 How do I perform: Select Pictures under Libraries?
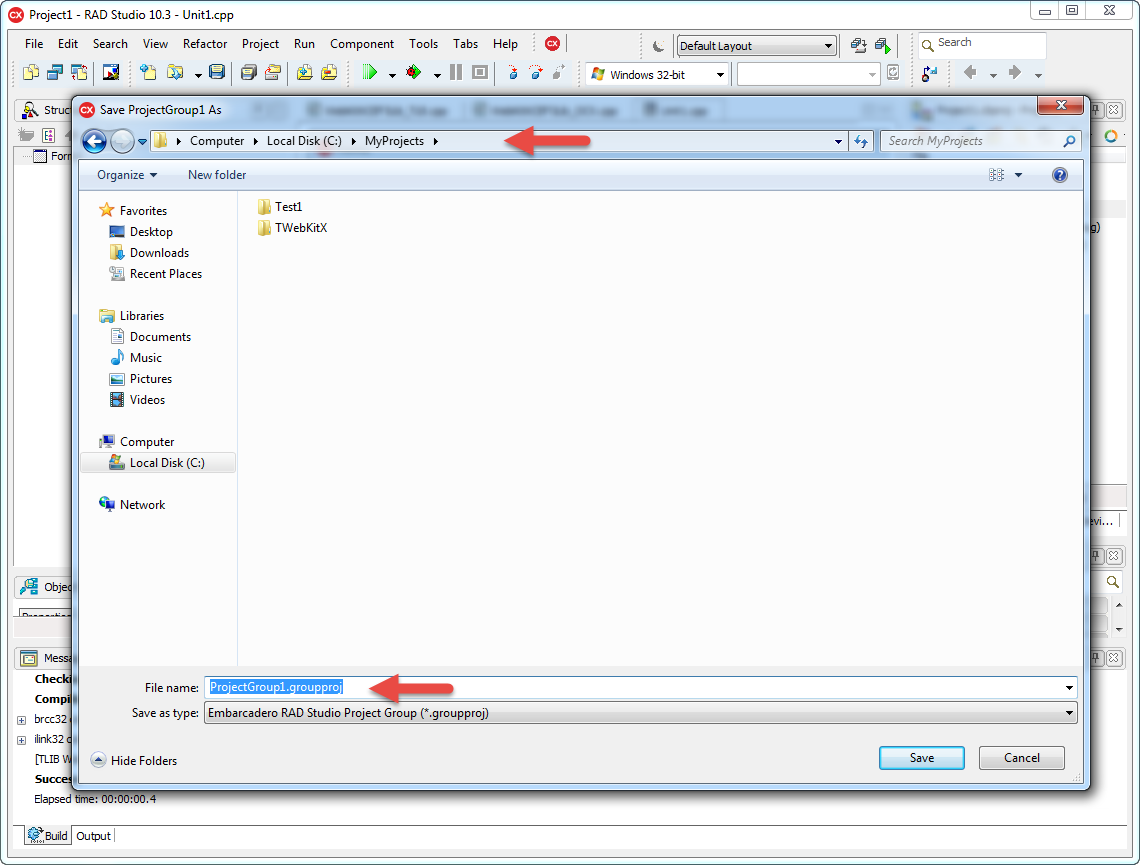140,379
